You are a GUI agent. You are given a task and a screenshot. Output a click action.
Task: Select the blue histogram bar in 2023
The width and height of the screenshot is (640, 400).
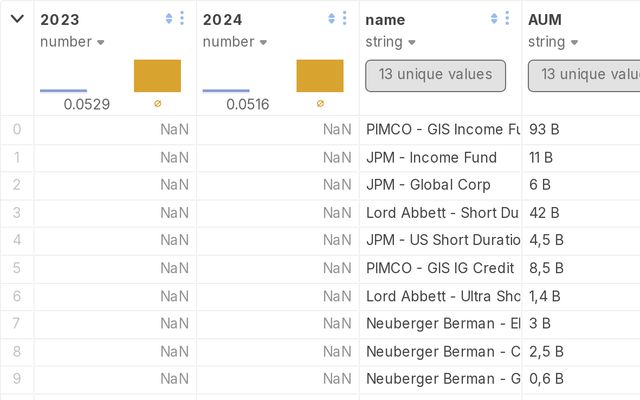tap(63, 91)
